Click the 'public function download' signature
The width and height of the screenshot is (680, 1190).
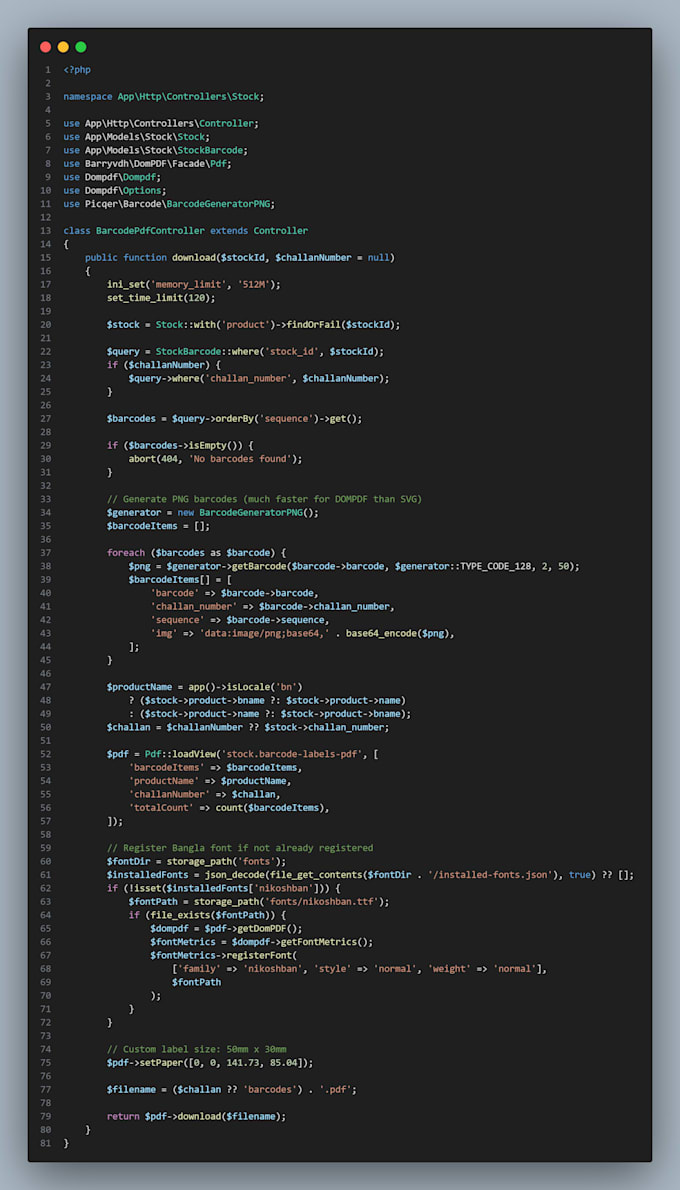pyautogui.click(x=240, y=257)
